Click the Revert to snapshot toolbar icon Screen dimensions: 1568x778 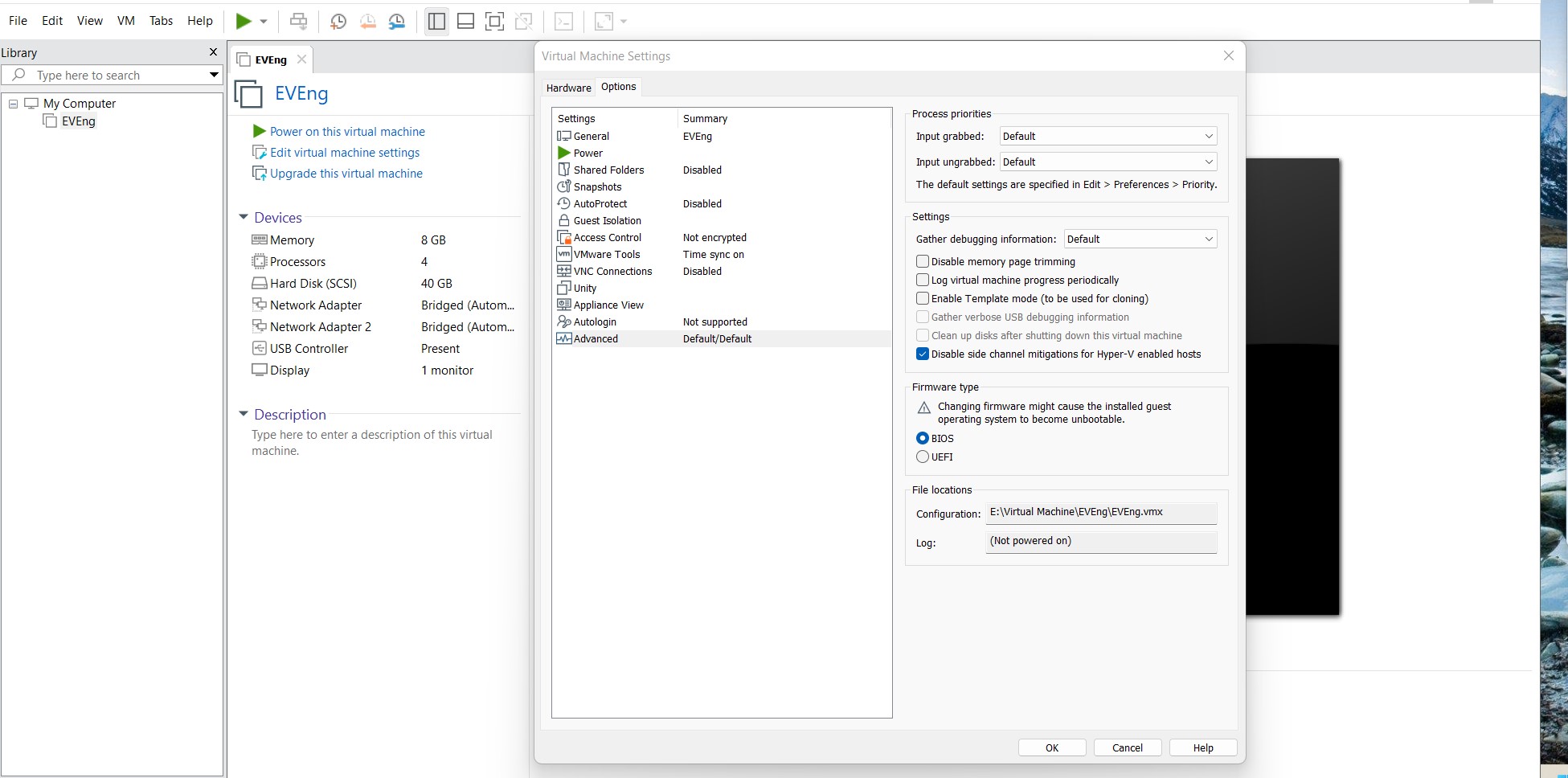tap(367, 22)
